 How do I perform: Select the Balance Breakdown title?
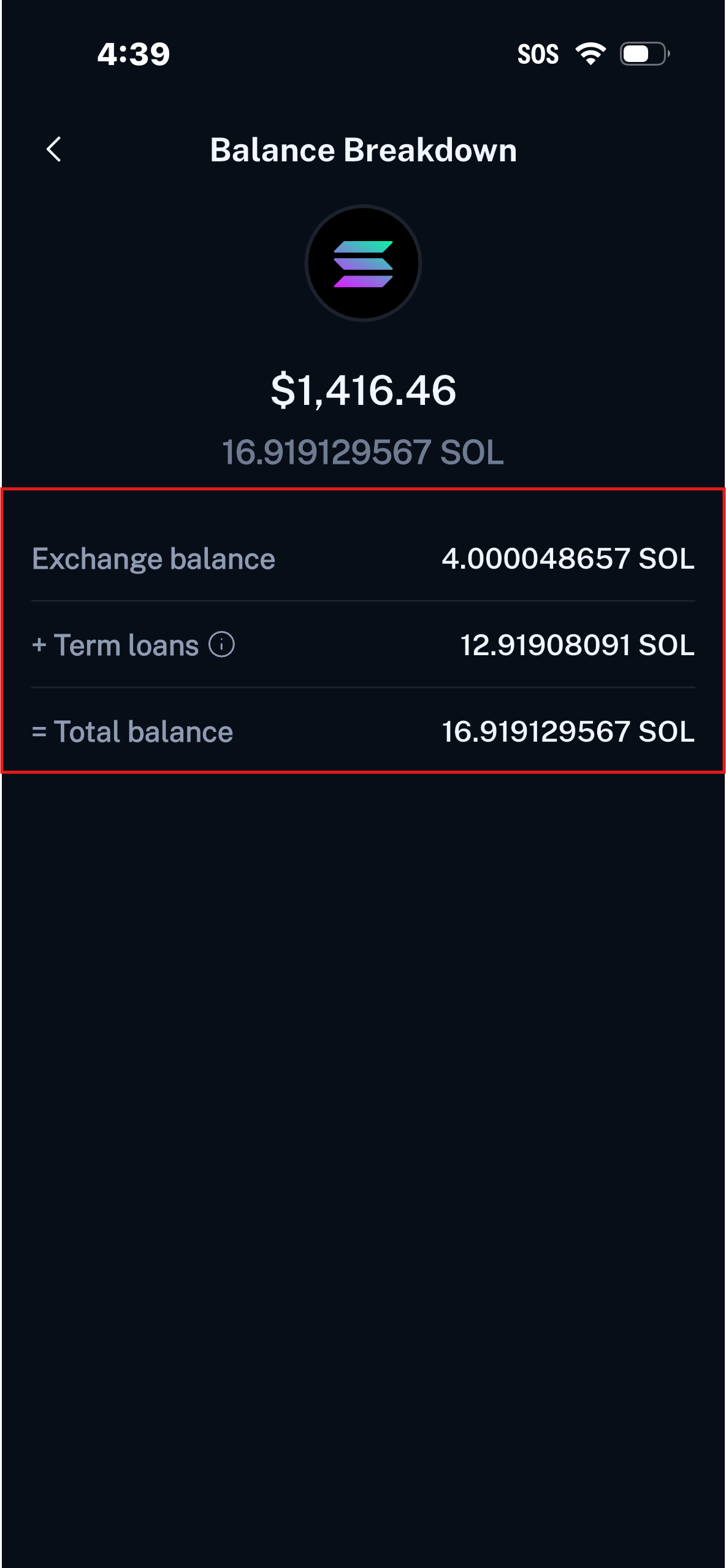point(363,150)
